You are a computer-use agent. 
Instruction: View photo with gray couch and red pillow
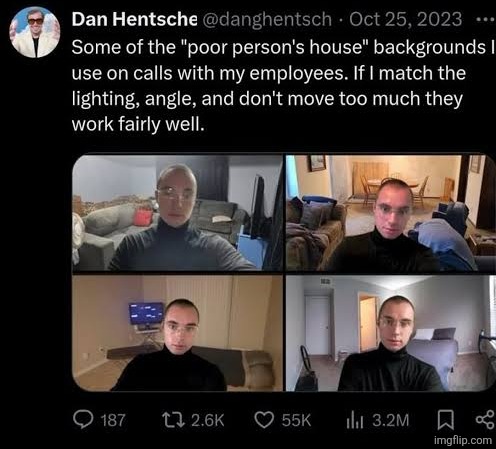177,213
